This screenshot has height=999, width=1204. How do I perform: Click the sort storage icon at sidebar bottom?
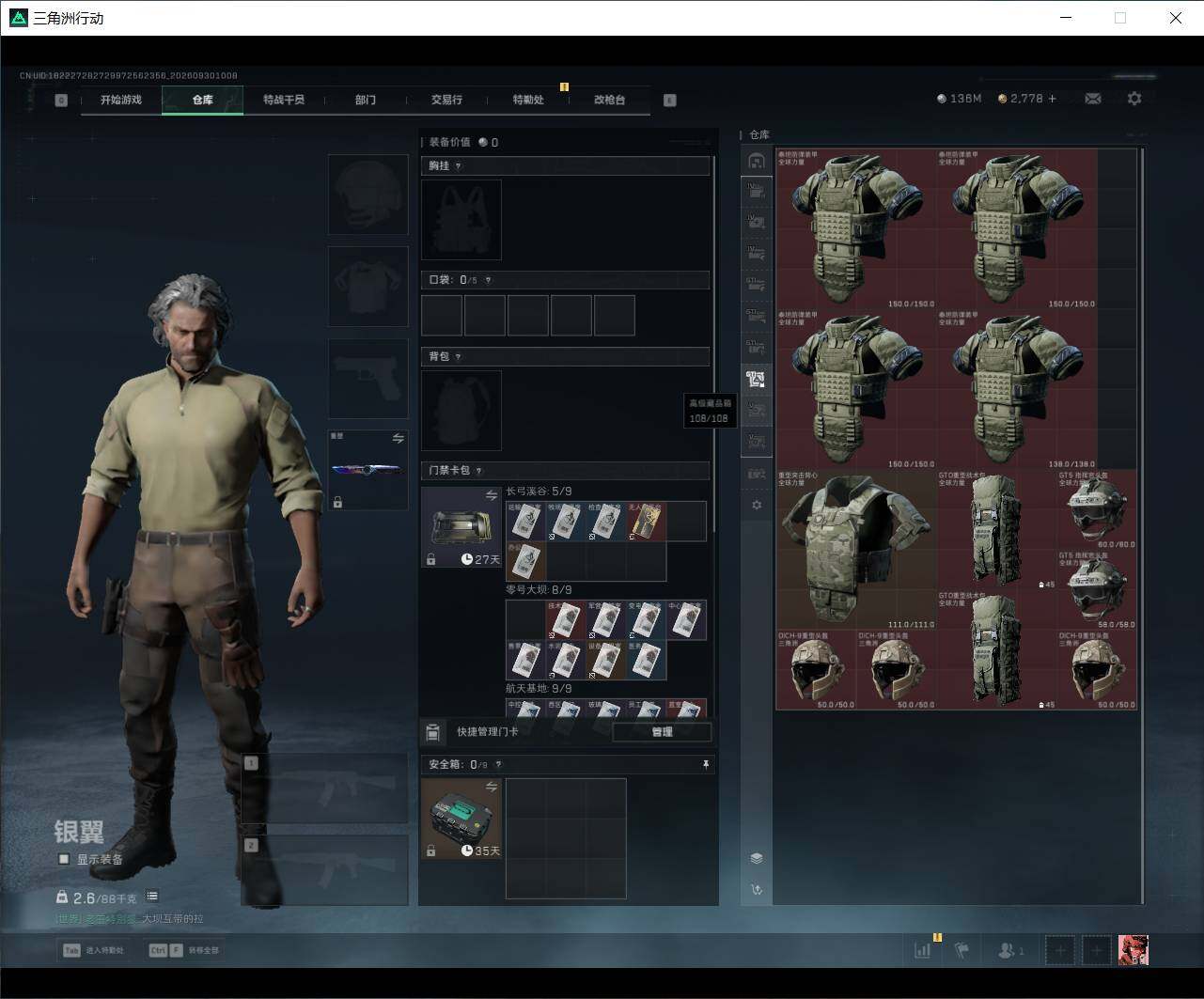tap(757, 889)
